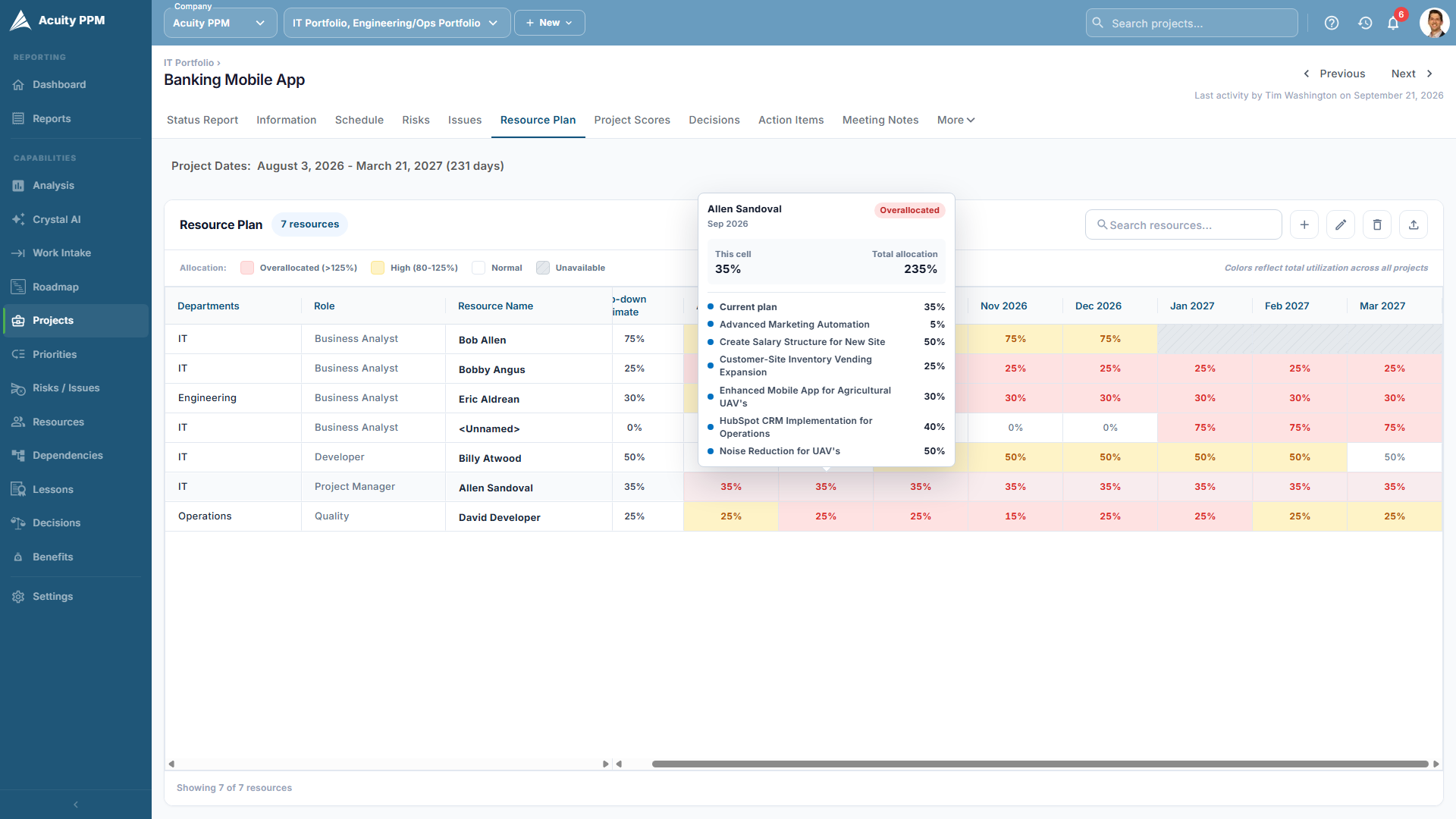Viewport: 1456px width, 819px height.
Task: Open Dashboard in the sidebar
Action: coord(76,85)
